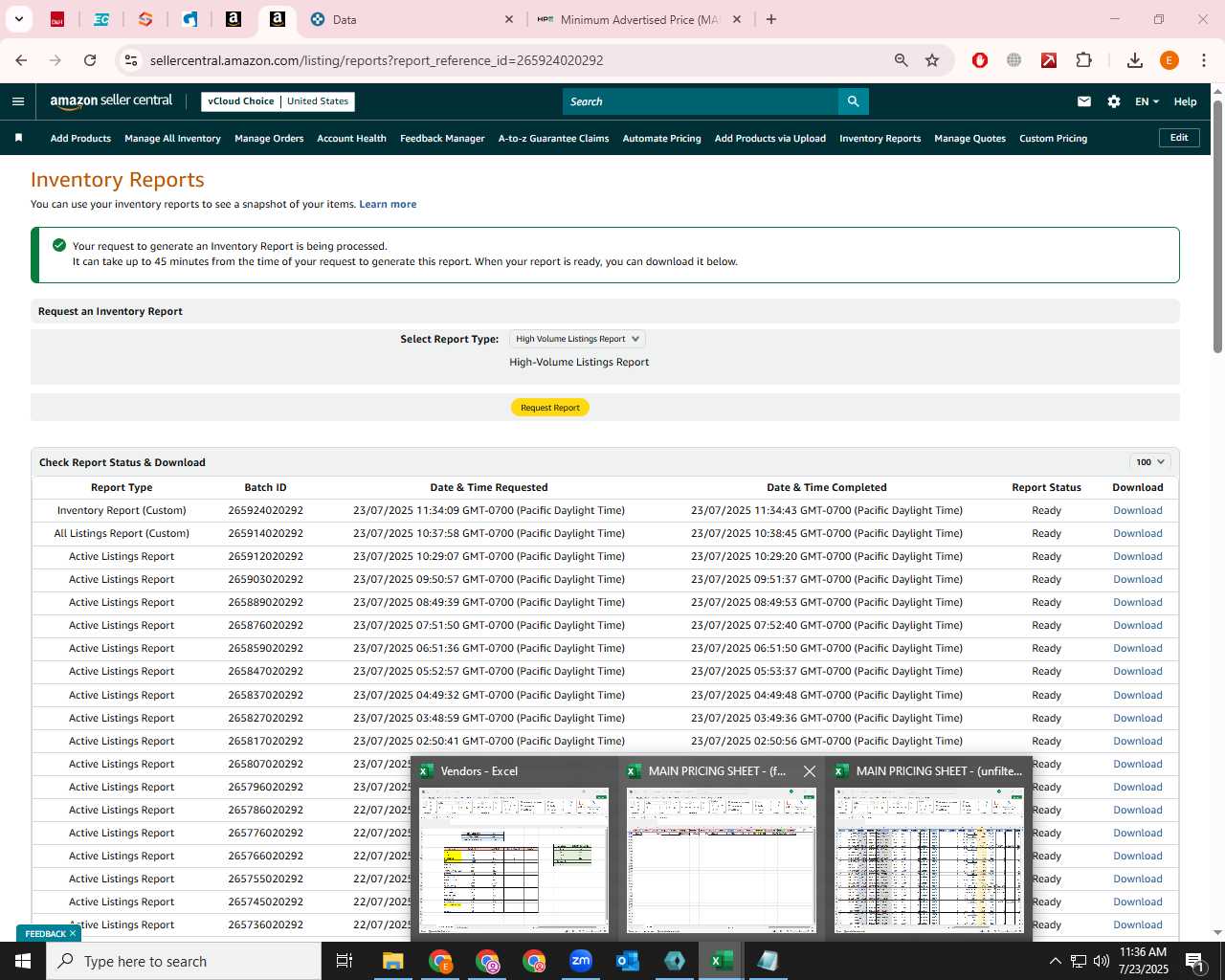Screen dimensions: 1225x980
Task: Open the settings gear icon
Action: tap(1114, 101)
